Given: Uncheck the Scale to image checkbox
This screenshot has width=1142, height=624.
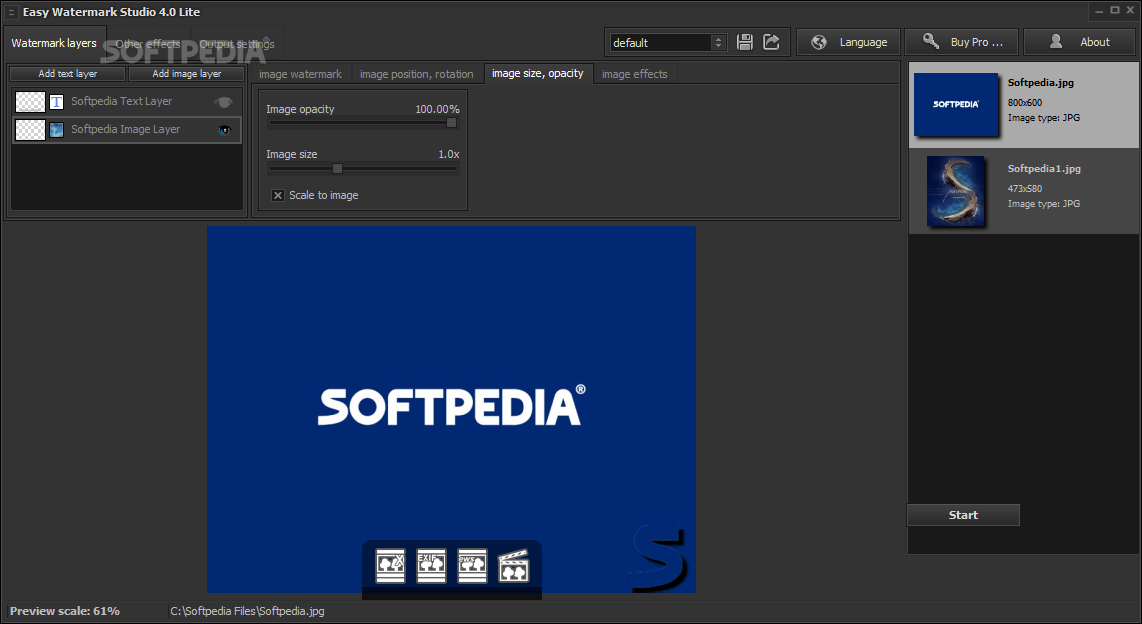Looking at the screenshot, I should [277, 195].
